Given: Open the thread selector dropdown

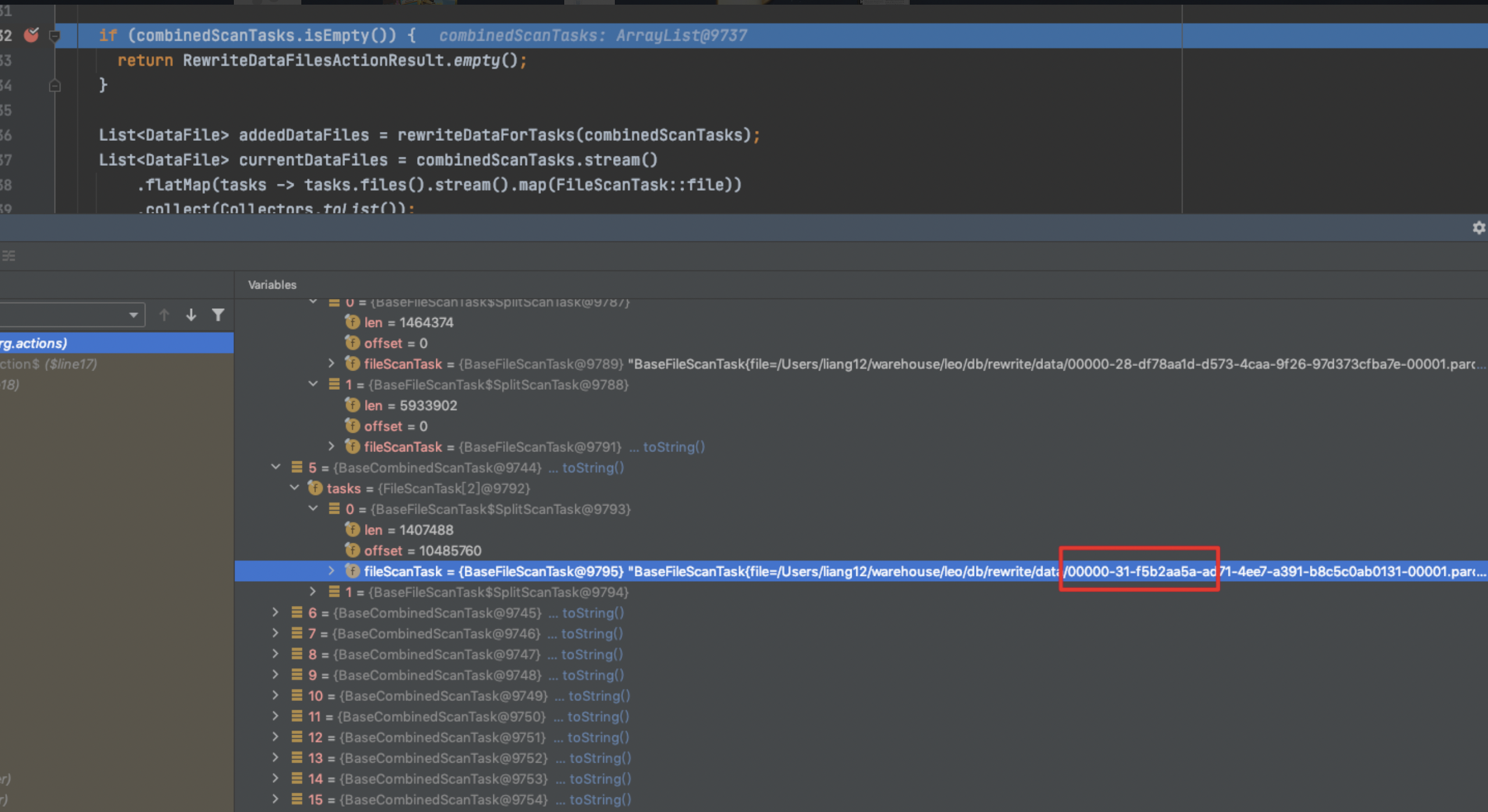Looking at the screenshot, I should [133, 315].
